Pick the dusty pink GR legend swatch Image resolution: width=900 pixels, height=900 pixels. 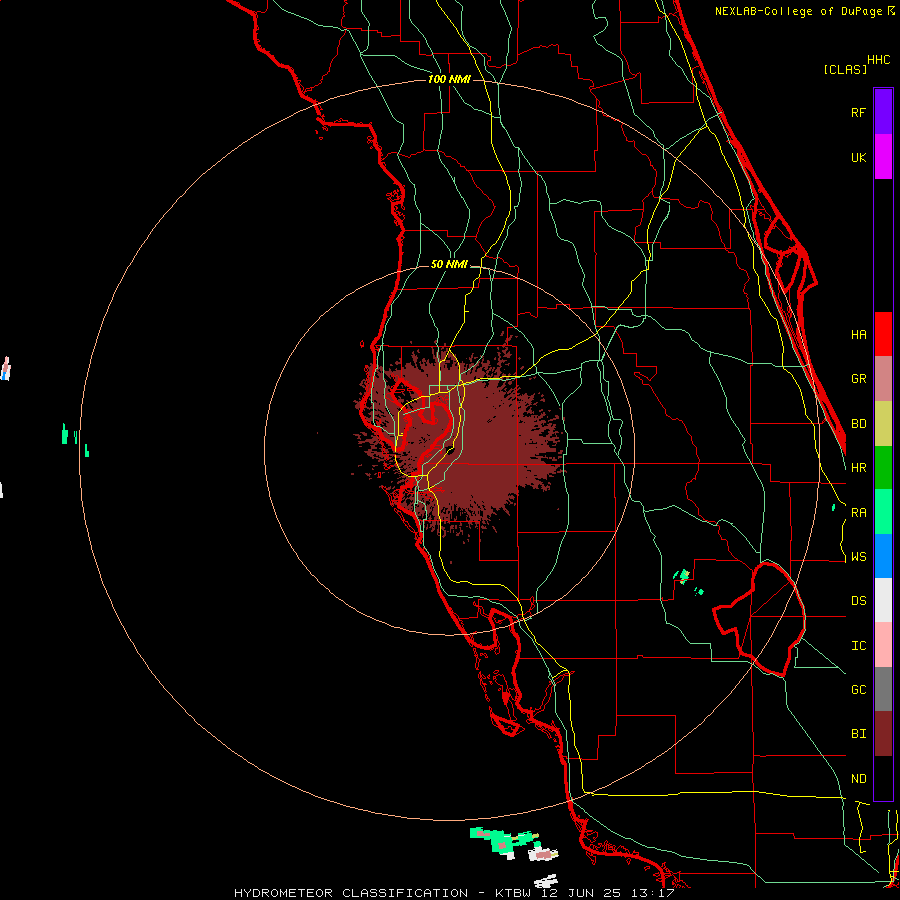(x=883, y=378)
